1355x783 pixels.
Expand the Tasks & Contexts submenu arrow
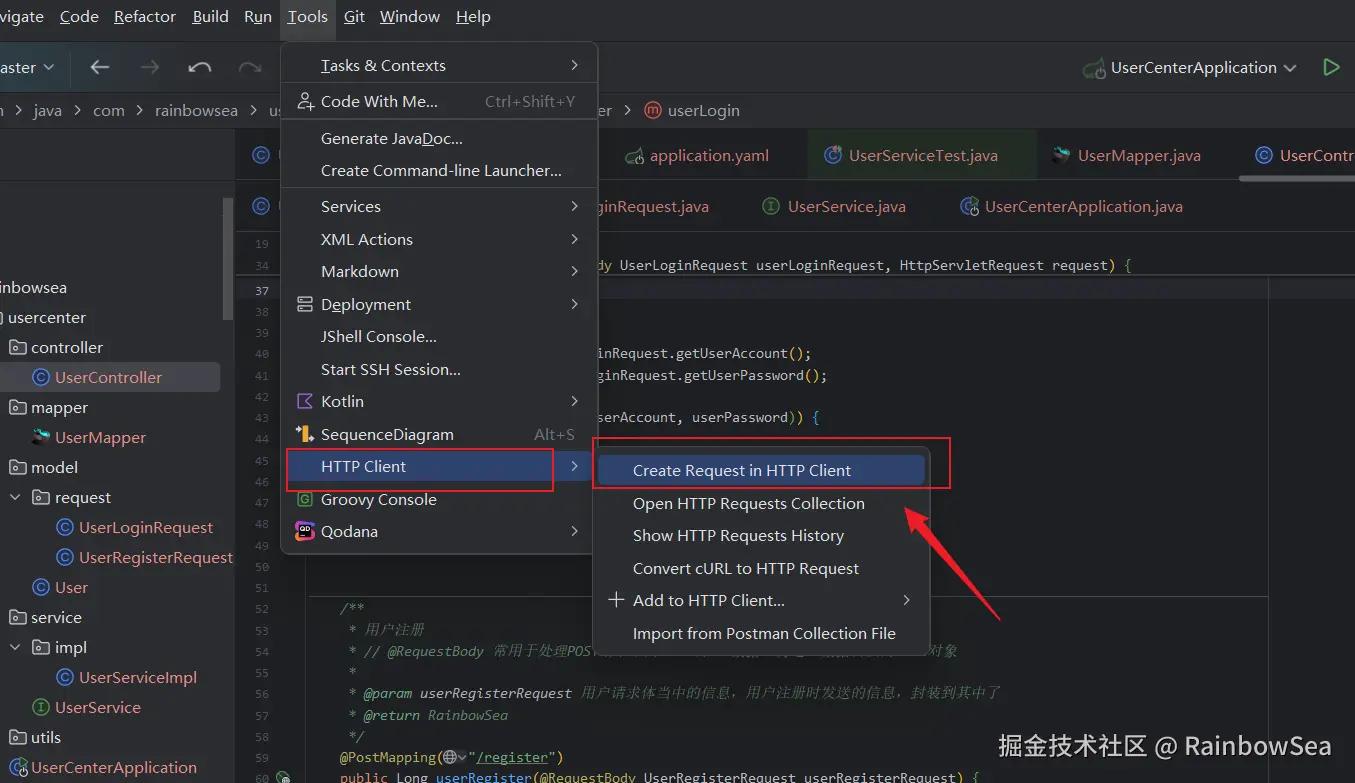coord(574,65)
